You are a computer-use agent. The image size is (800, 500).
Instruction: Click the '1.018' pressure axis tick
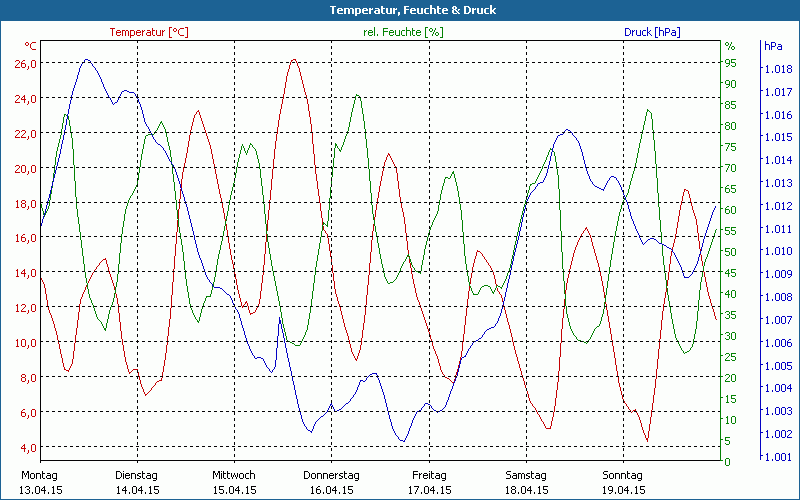tap(777, 70)
